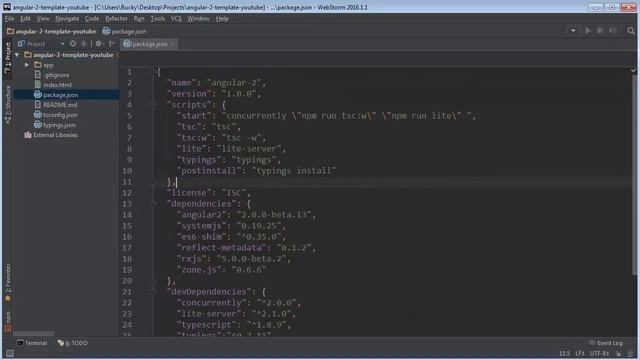640x360 pixels.
Task: Toggle the Project tool window side tab
Action: (x=7, y=58)
